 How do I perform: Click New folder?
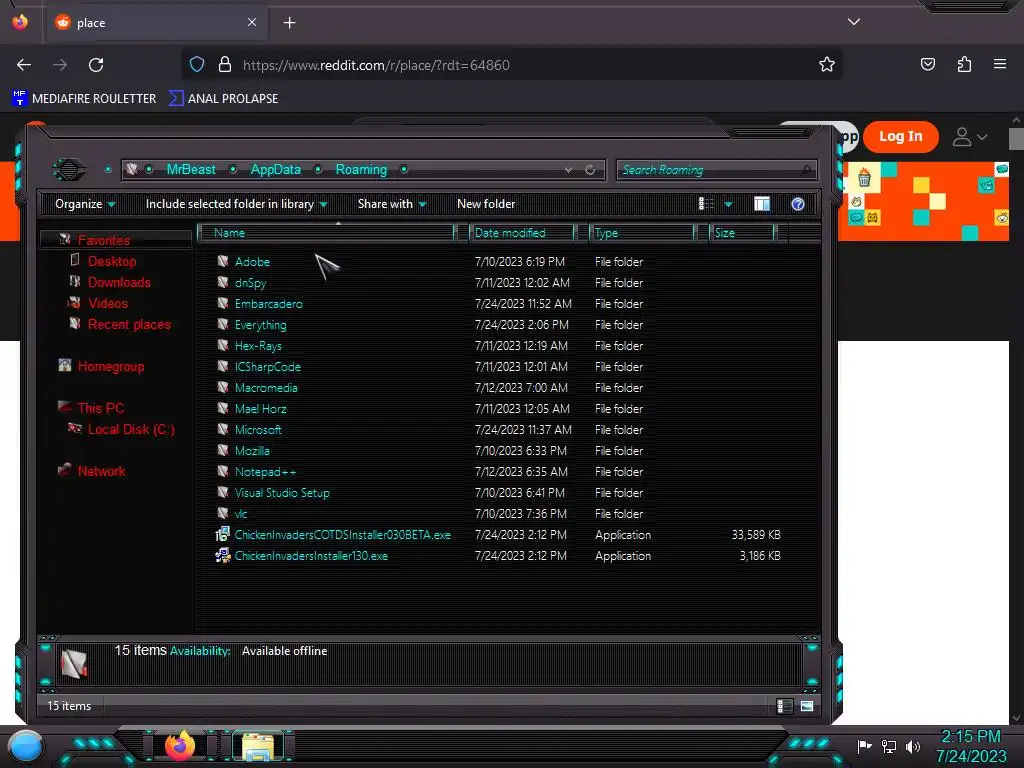click(486, 204)
